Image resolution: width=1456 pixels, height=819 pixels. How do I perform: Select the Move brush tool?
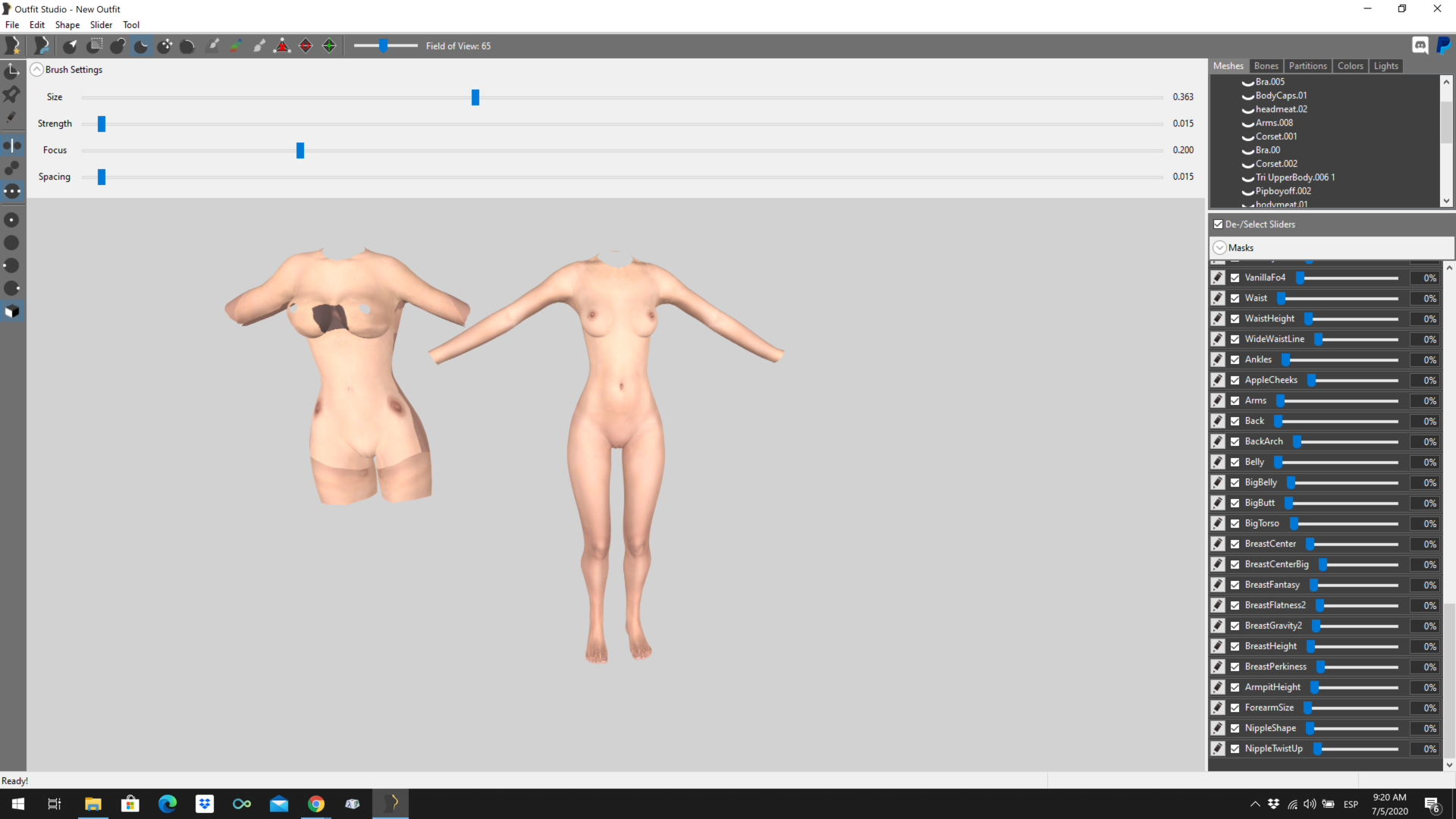click(165, 46)
